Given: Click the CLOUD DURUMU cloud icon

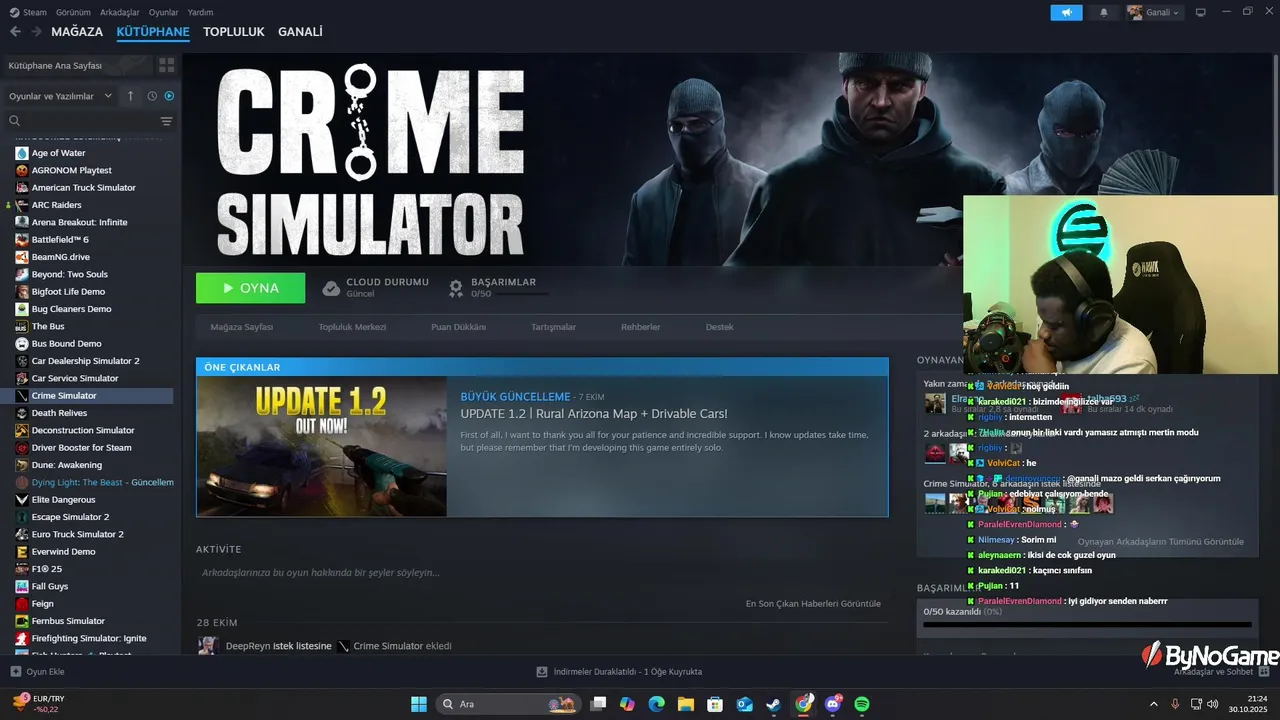Looking at the screenshot, I should (x=331, y=288).
